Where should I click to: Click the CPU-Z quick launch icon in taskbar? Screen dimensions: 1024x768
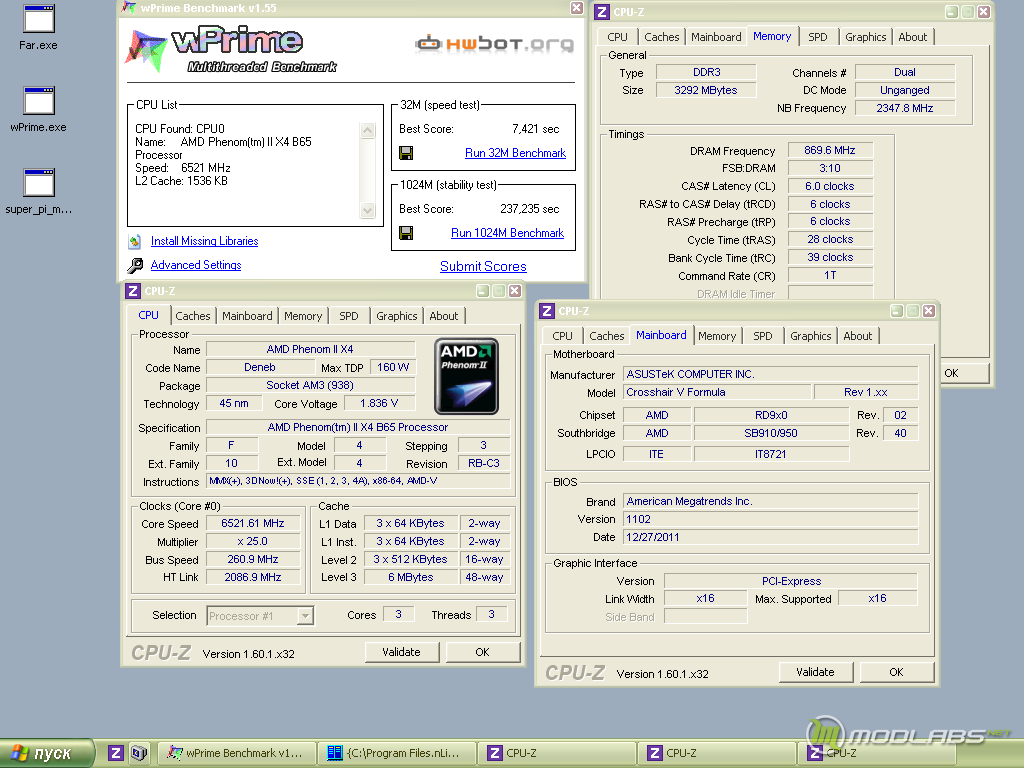[x=116, y=753]
